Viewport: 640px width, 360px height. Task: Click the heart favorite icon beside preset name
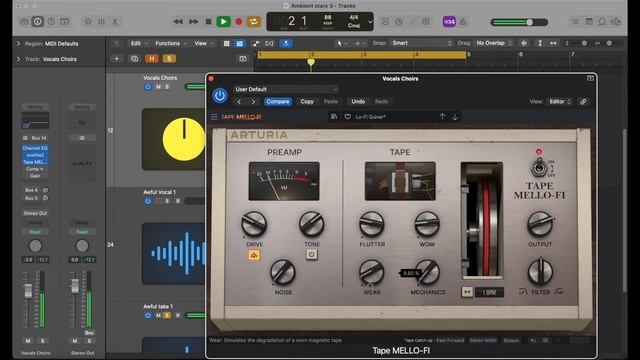[347, 117]
